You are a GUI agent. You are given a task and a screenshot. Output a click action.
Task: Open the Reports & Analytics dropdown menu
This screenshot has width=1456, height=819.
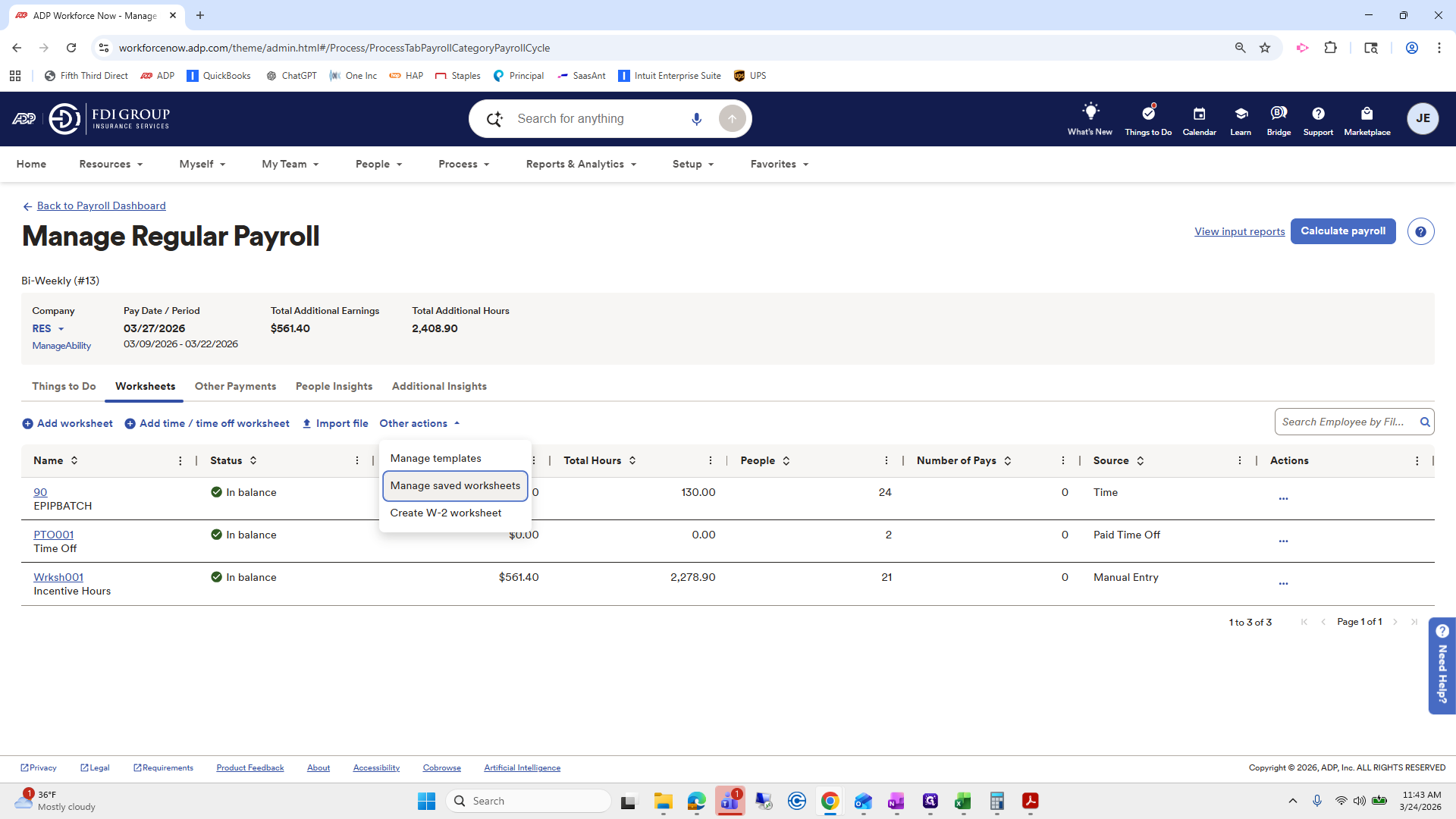pyautogui.click(x=581, y=164)
